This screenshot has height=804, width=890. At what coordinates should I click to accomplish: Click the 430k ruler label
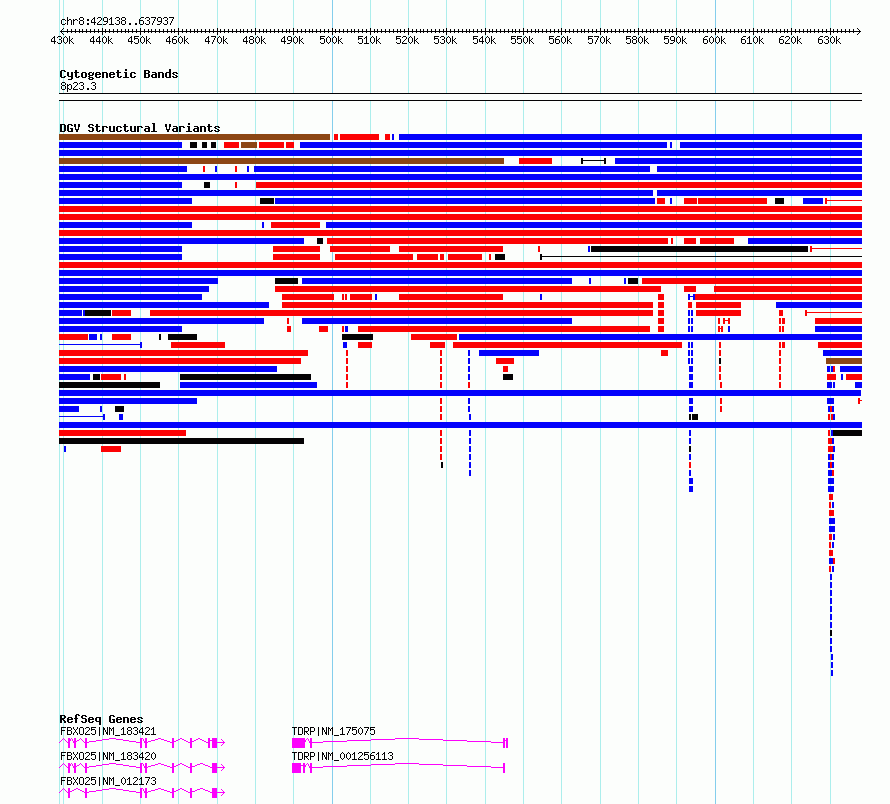(x=62, y=40)
